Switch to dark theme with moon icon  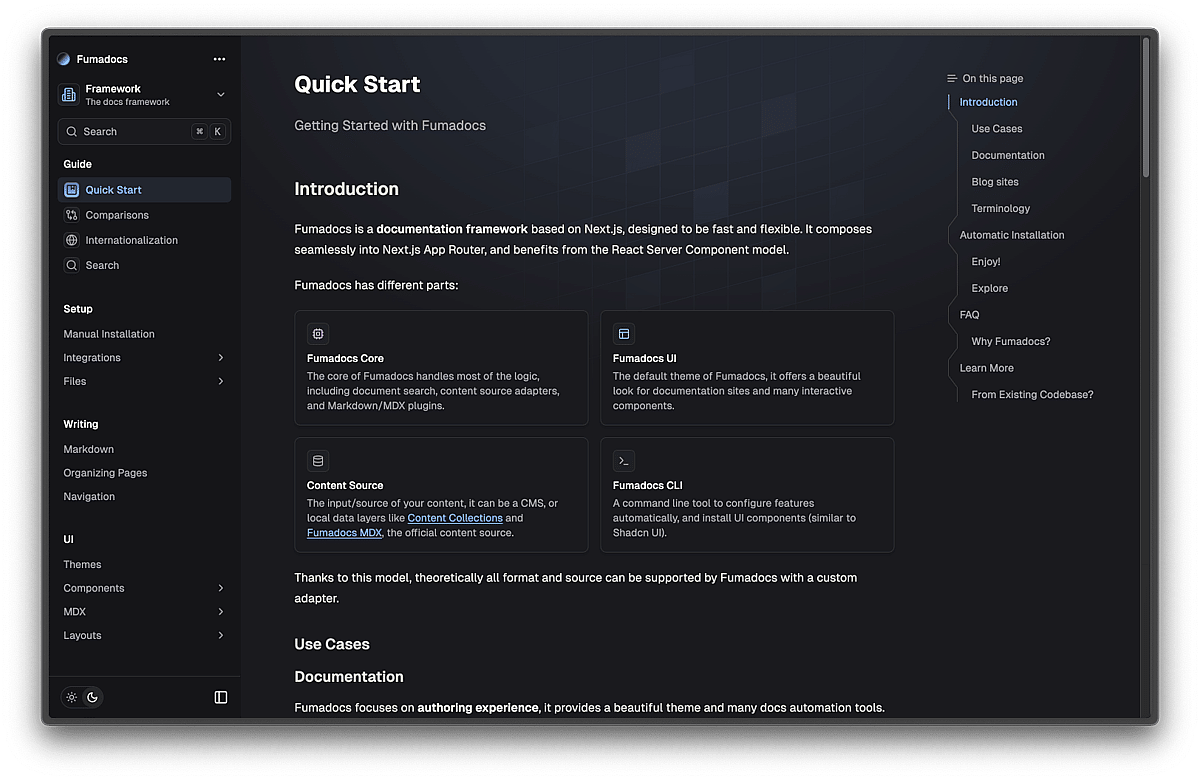coord(92,697)
